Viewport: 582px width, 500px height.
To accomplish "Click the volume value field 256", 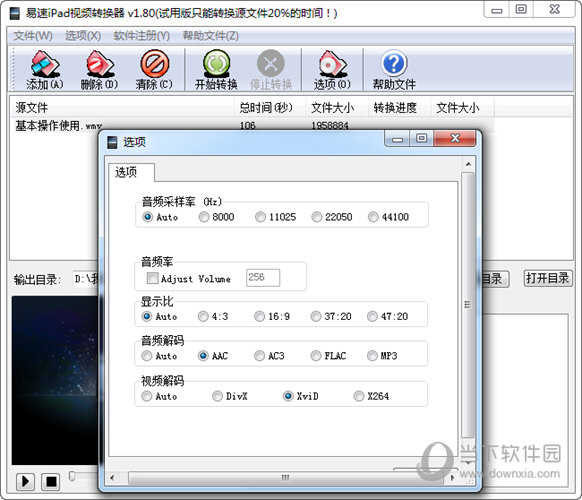I will pos(263,278).
